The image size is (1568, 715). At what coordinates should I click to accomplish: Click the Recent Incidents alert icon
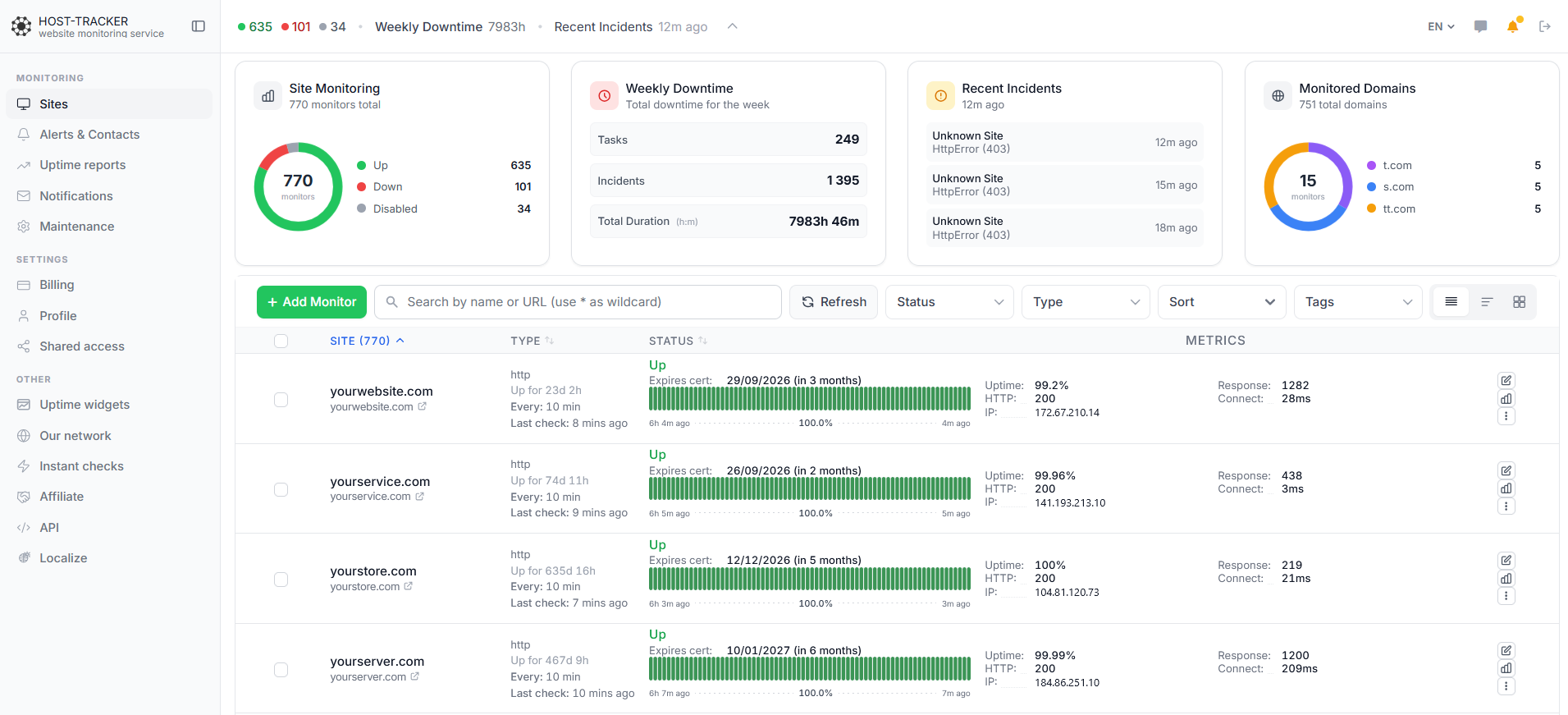pyautogui.click(x=941, y=96)
